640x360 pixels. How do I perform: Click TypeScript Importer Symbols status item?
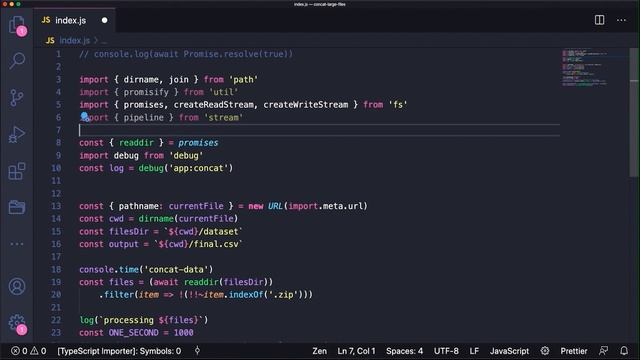pyautogui.click(x=119, y=351)
